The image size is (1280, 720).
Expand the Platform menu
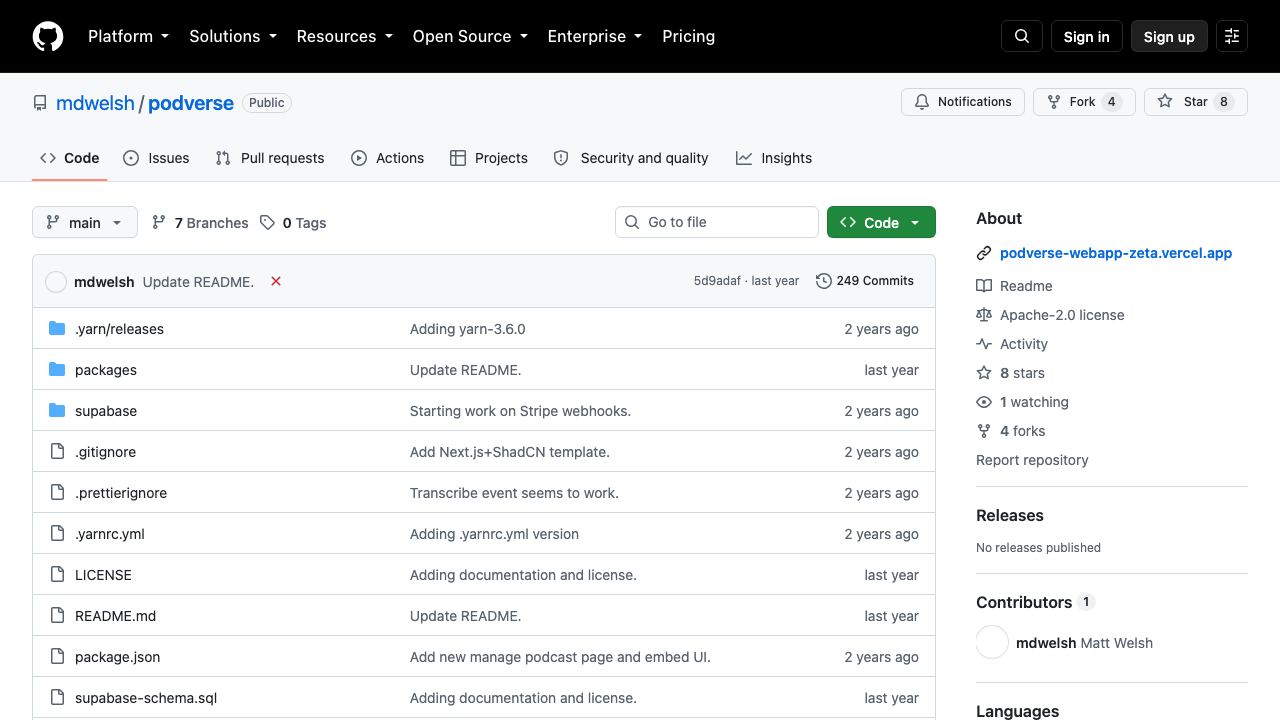[x=129, y=36]
